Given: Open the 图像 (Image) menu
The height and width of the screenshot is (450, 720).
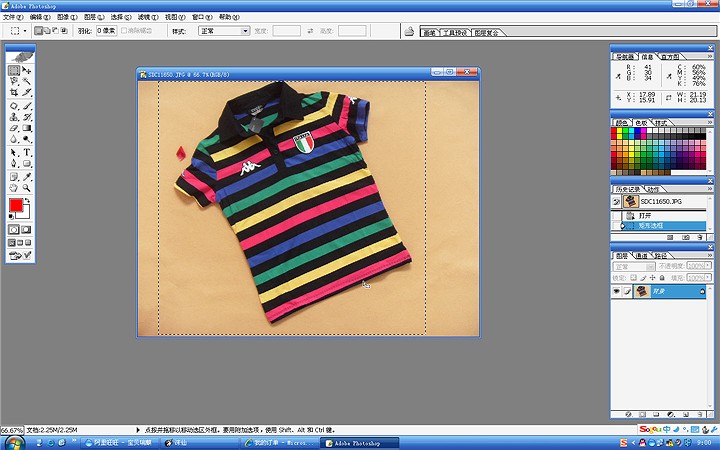Looking at the screenshot, I should [67, 17].
